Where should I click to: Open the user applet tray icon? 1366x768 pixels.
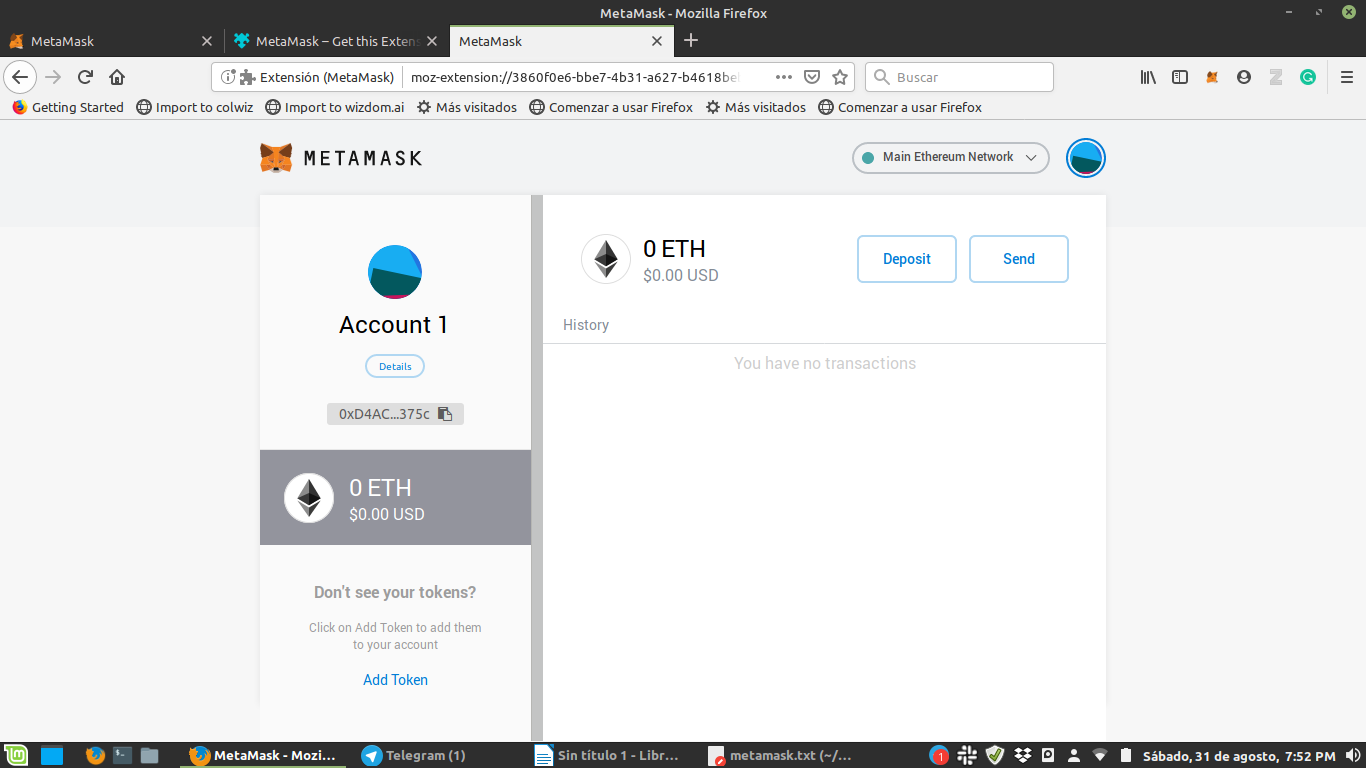1074,755
